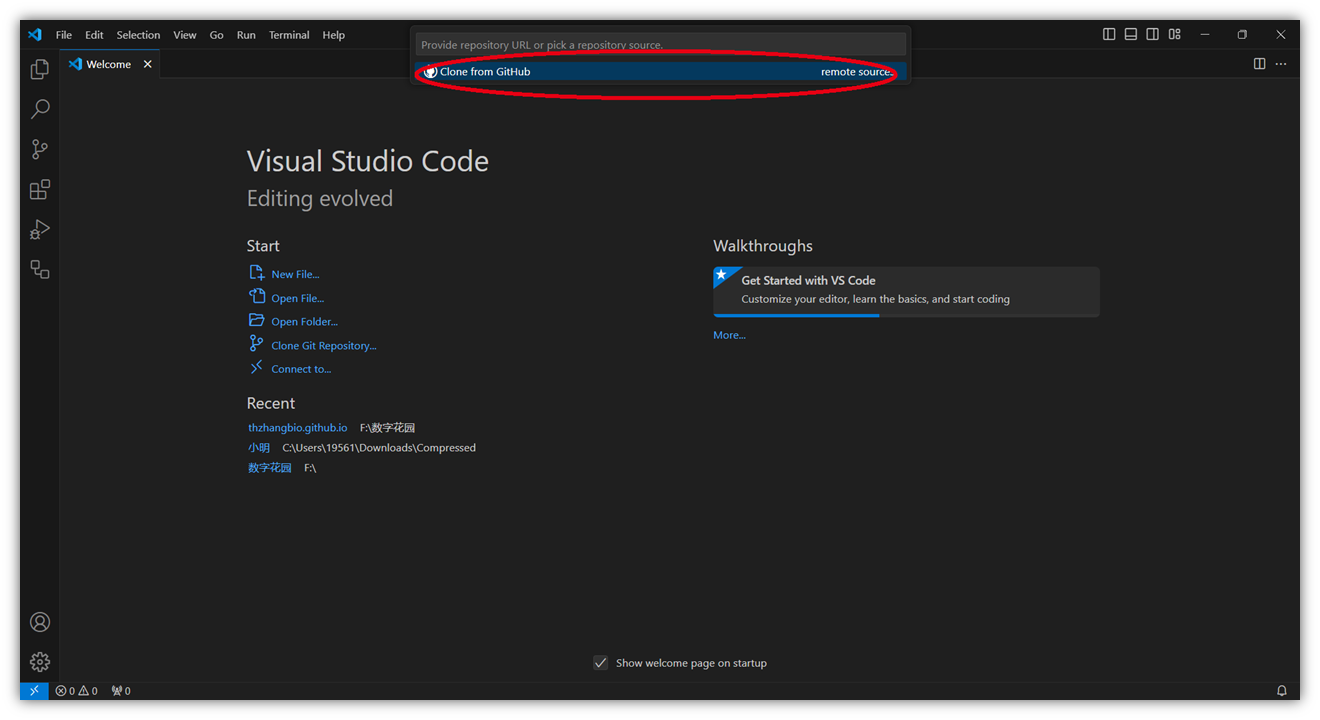The width and height of the screenshot is (1320, 720).
Task: Open the Run and Debug view
Action: [x=40, y=230]
